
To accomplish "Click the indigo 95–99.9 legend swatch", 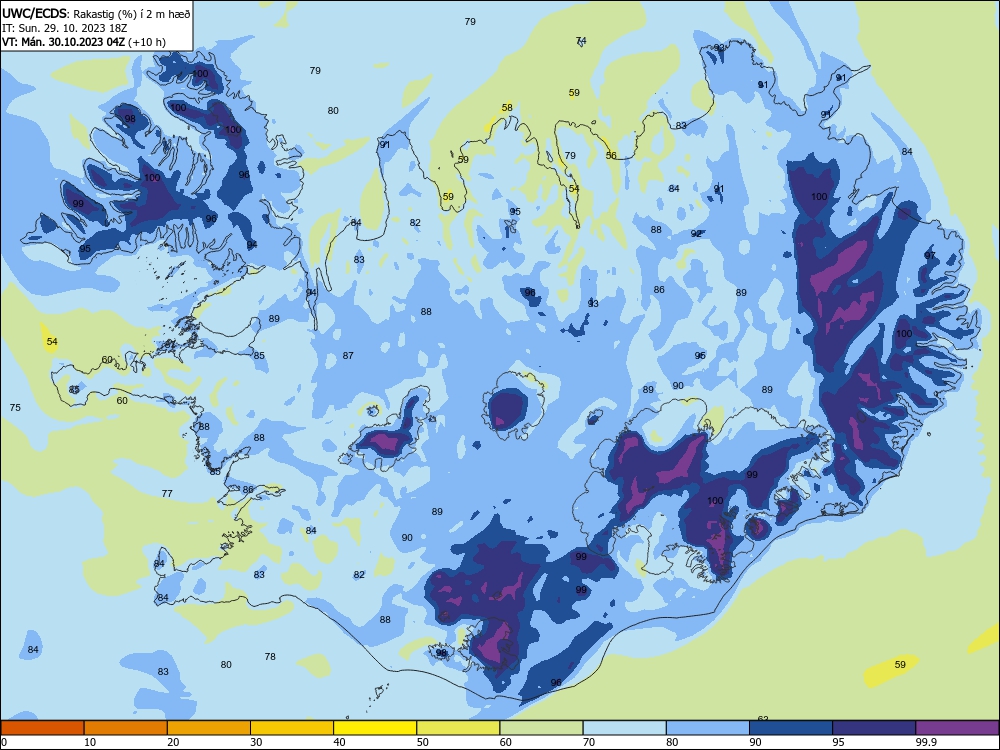I will click(874, 728).
